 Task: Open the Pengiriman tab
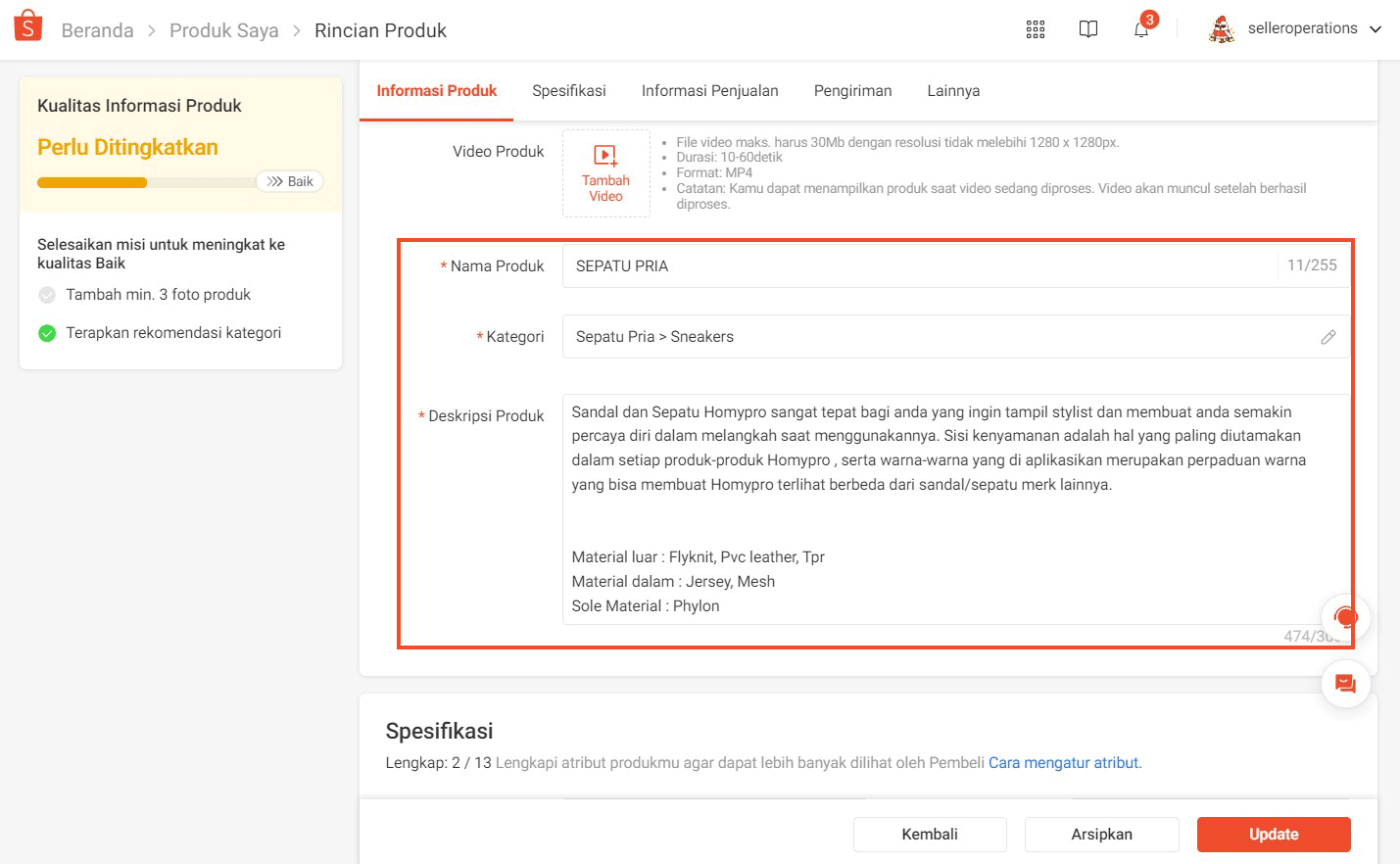(x=852, y=90)
